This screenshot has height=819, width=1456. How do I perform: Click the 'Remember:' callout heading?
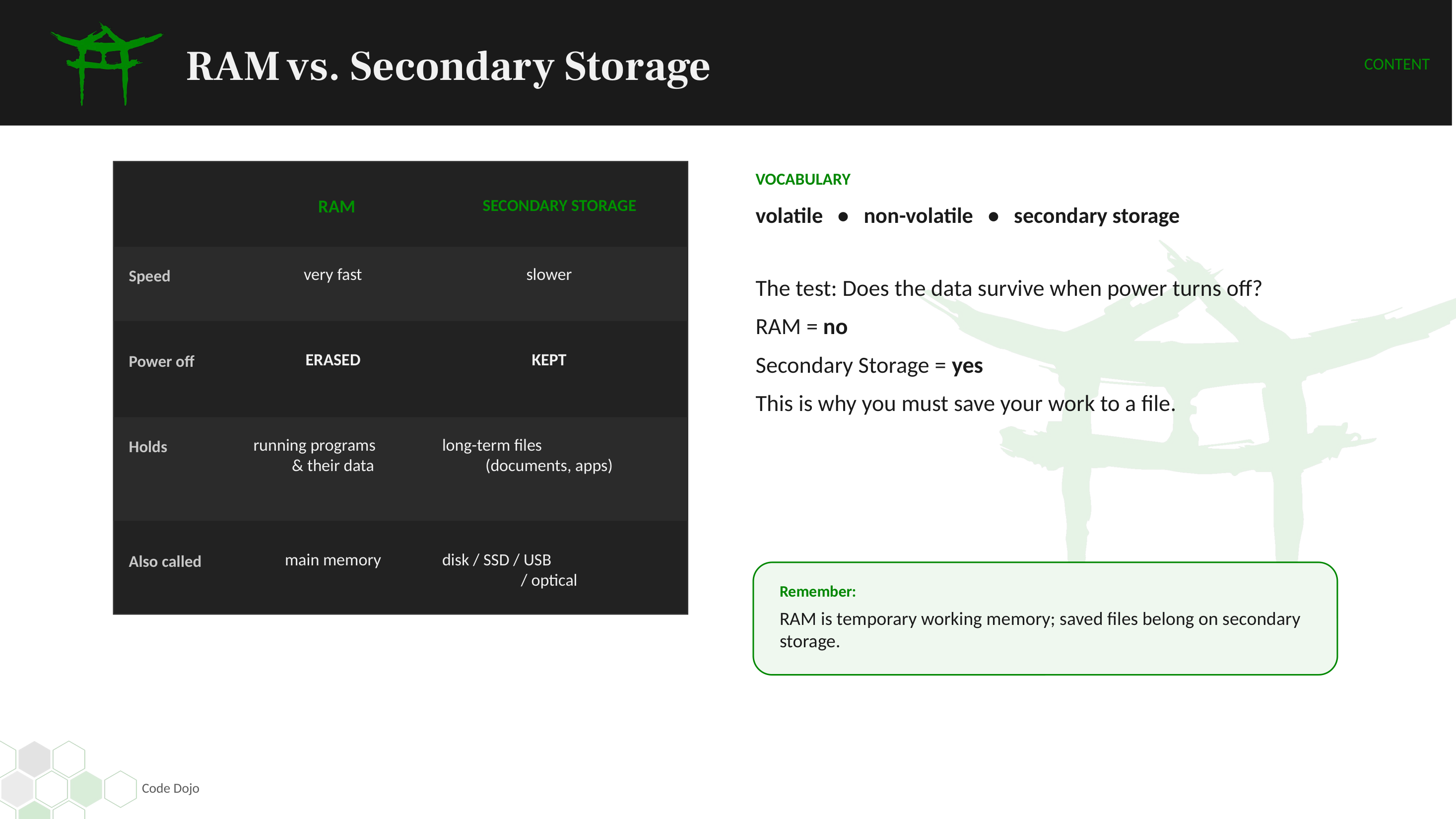(x=817, y=591)
